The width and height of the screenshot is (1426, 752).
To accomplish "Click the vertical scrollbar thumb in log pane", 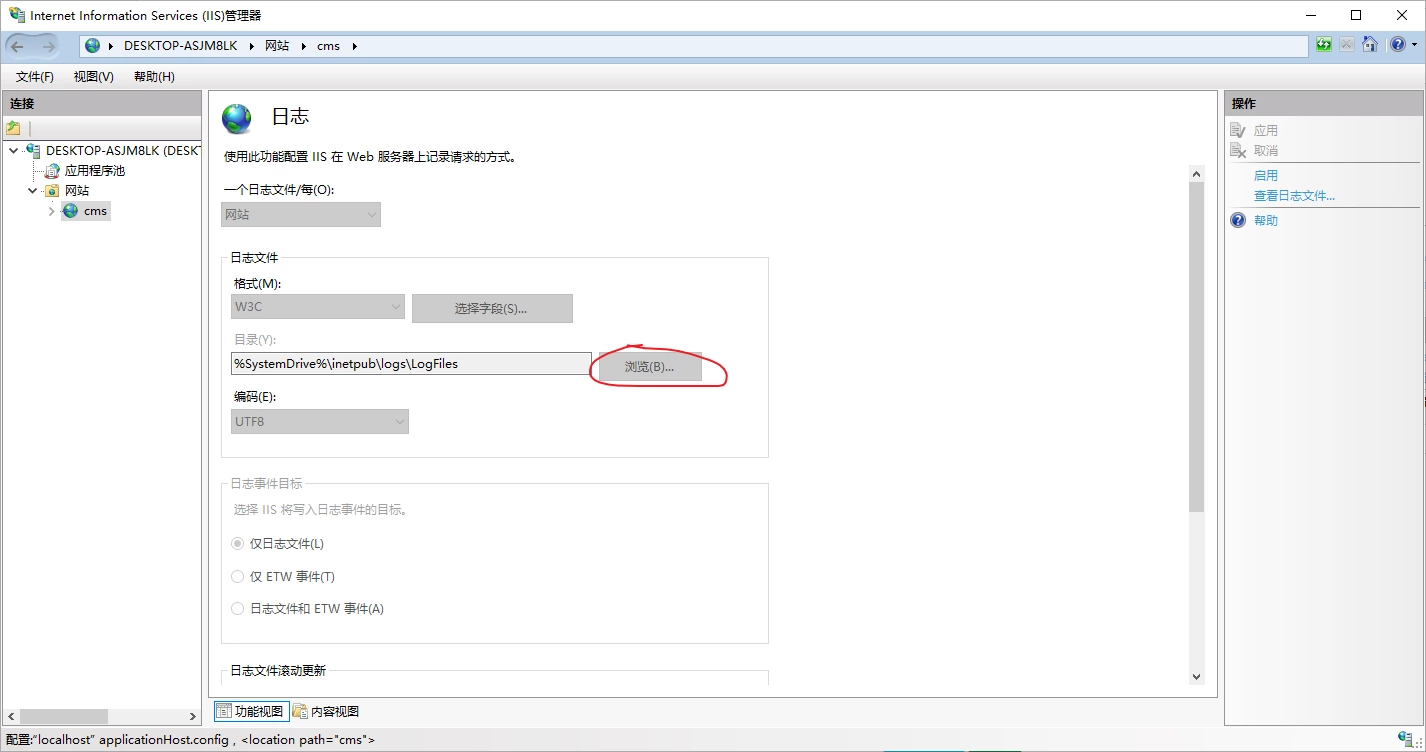I will pos(1197,348).
